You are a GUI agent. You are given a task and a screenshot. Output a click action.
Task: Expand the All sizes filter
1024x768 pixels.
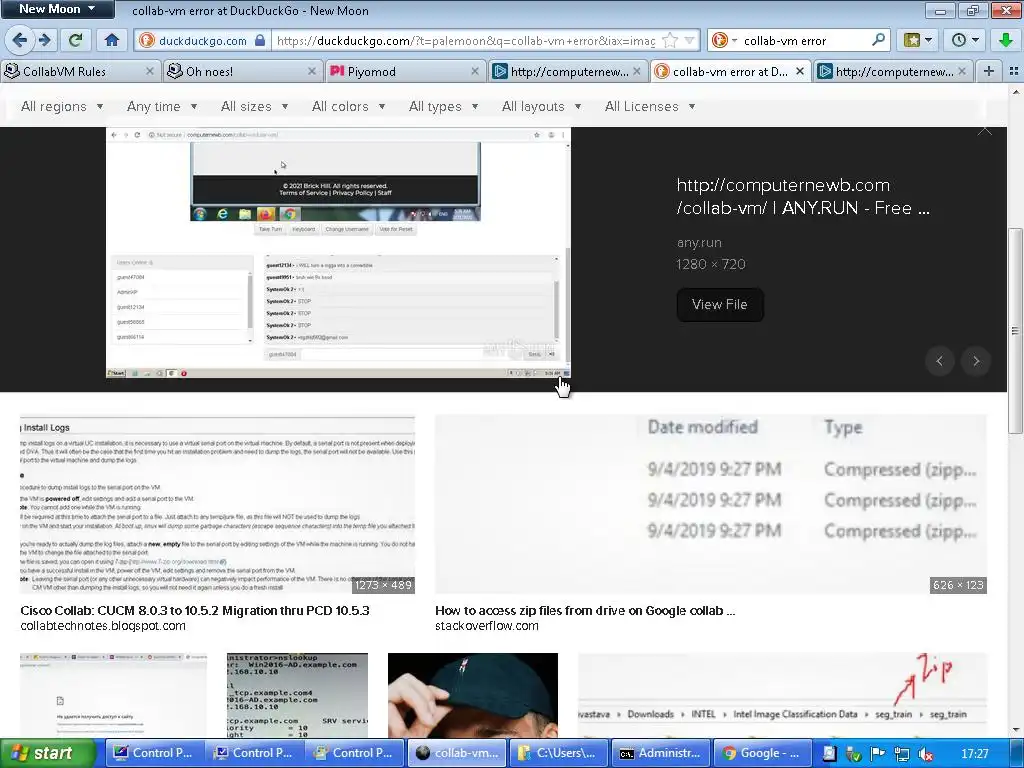pos(254,106)
